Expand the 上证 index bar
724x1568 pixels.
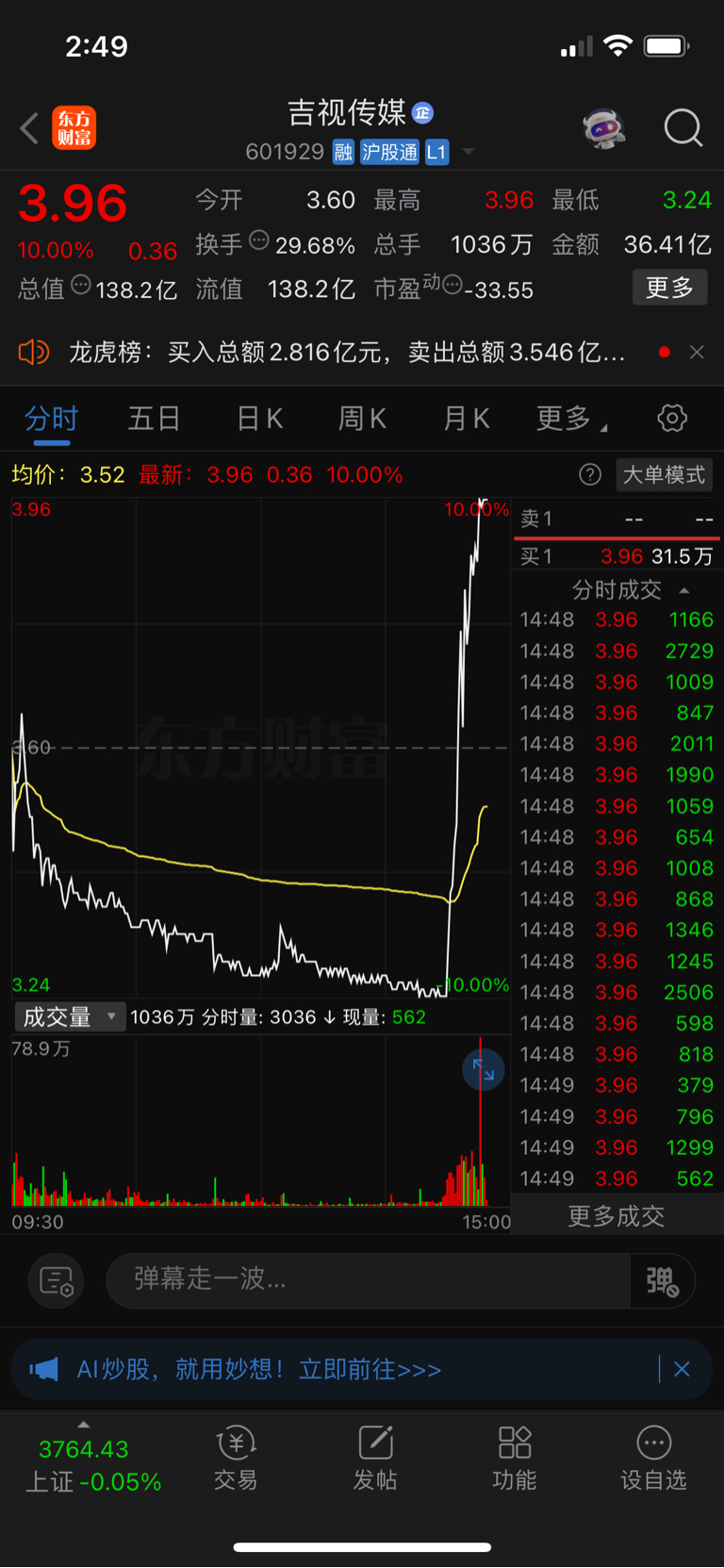92,1463
